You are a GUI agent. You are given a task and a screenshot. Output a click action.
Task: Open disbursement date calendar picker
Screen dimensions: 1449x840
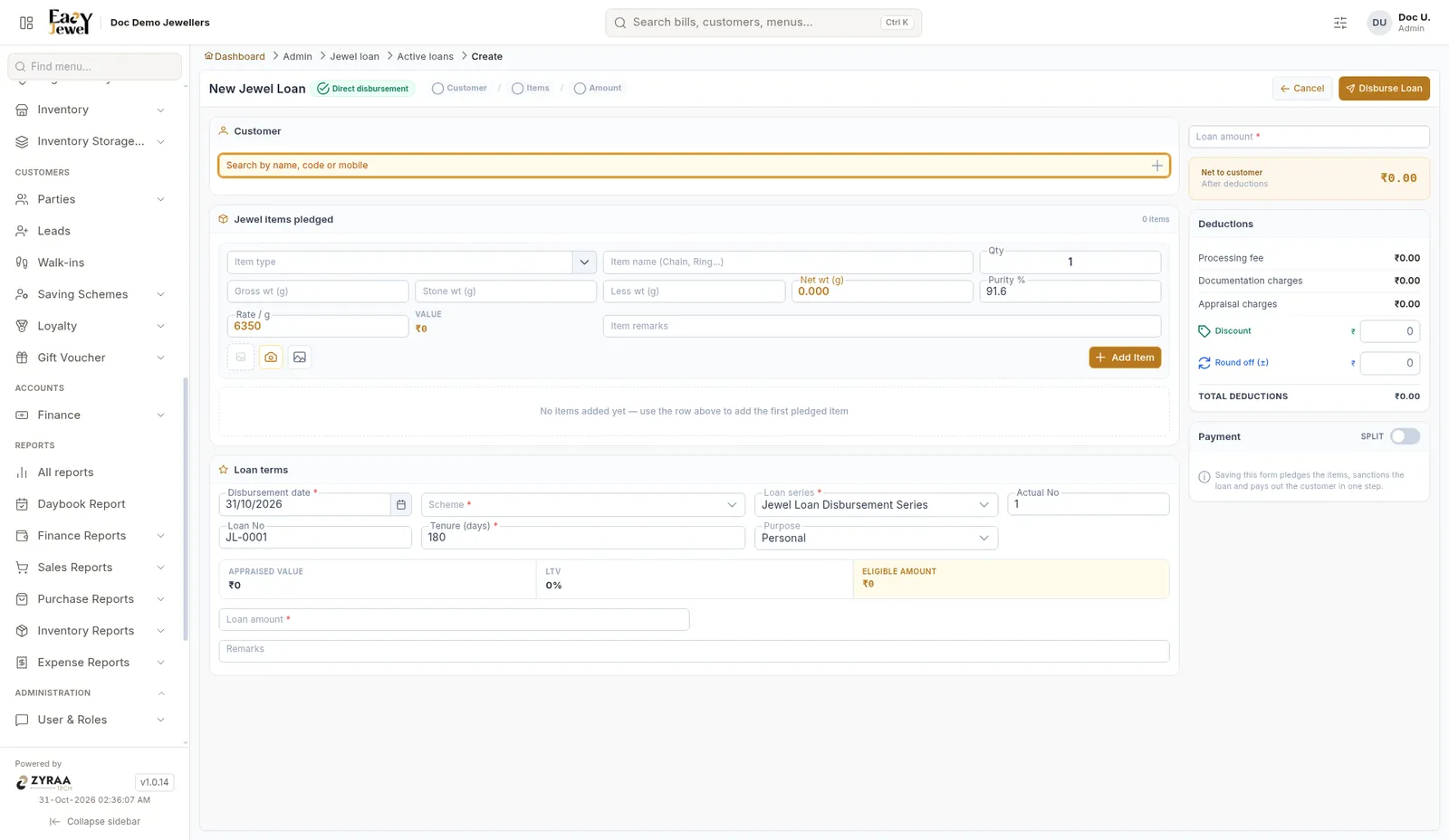[x=401, y=505]
